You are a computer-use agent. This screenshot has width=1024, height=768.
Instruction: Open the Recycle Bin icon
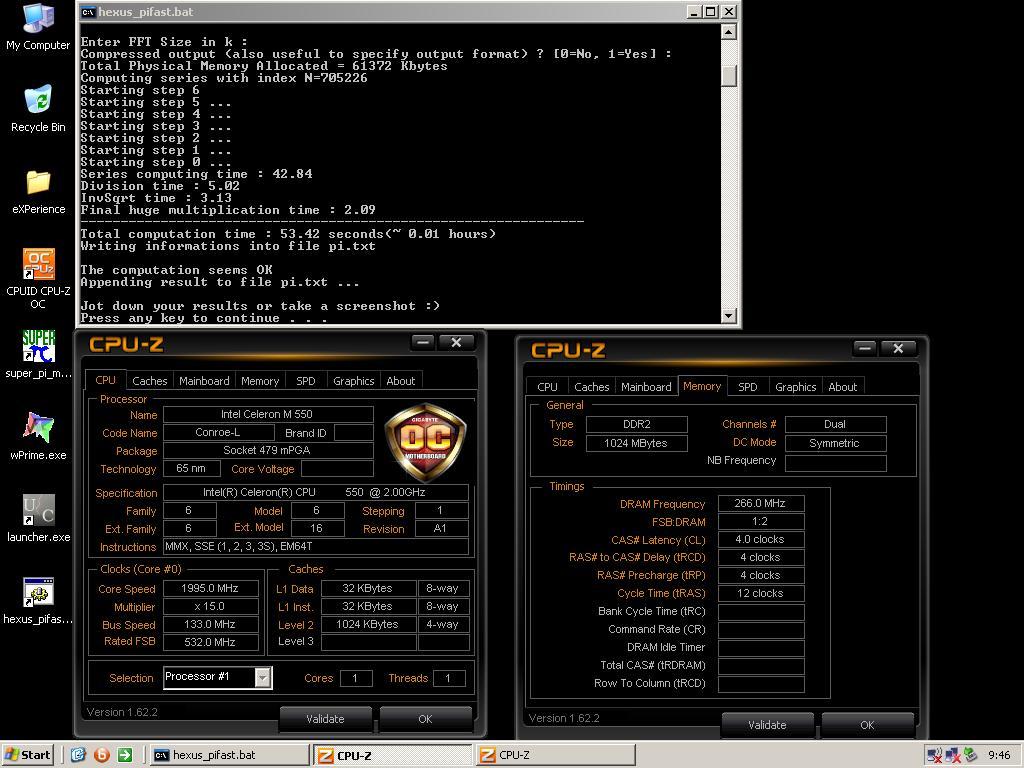point(39,108)
